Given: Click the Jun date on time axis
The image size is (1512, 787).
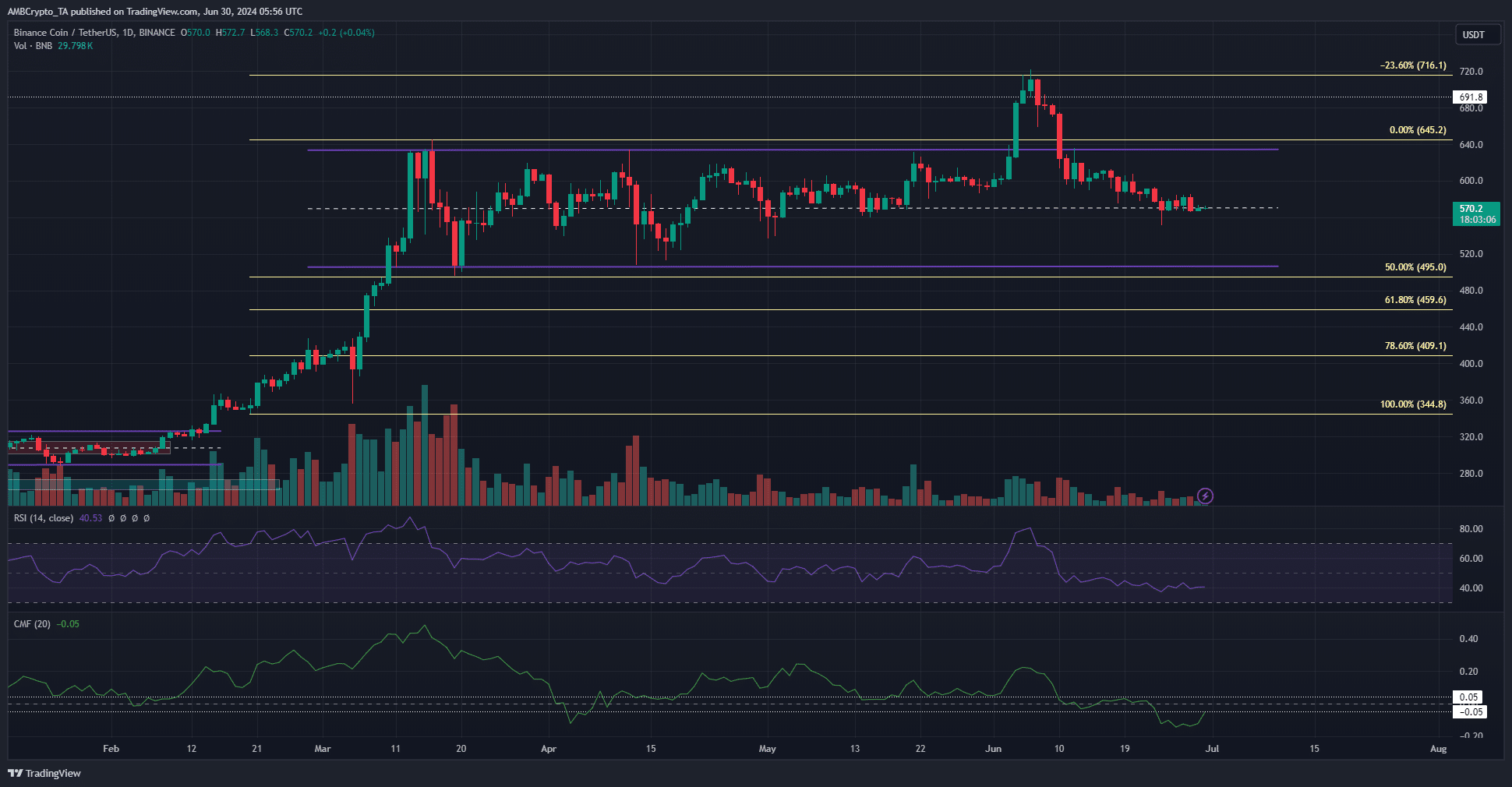Looking at the screenshot, I should point(994,749).
